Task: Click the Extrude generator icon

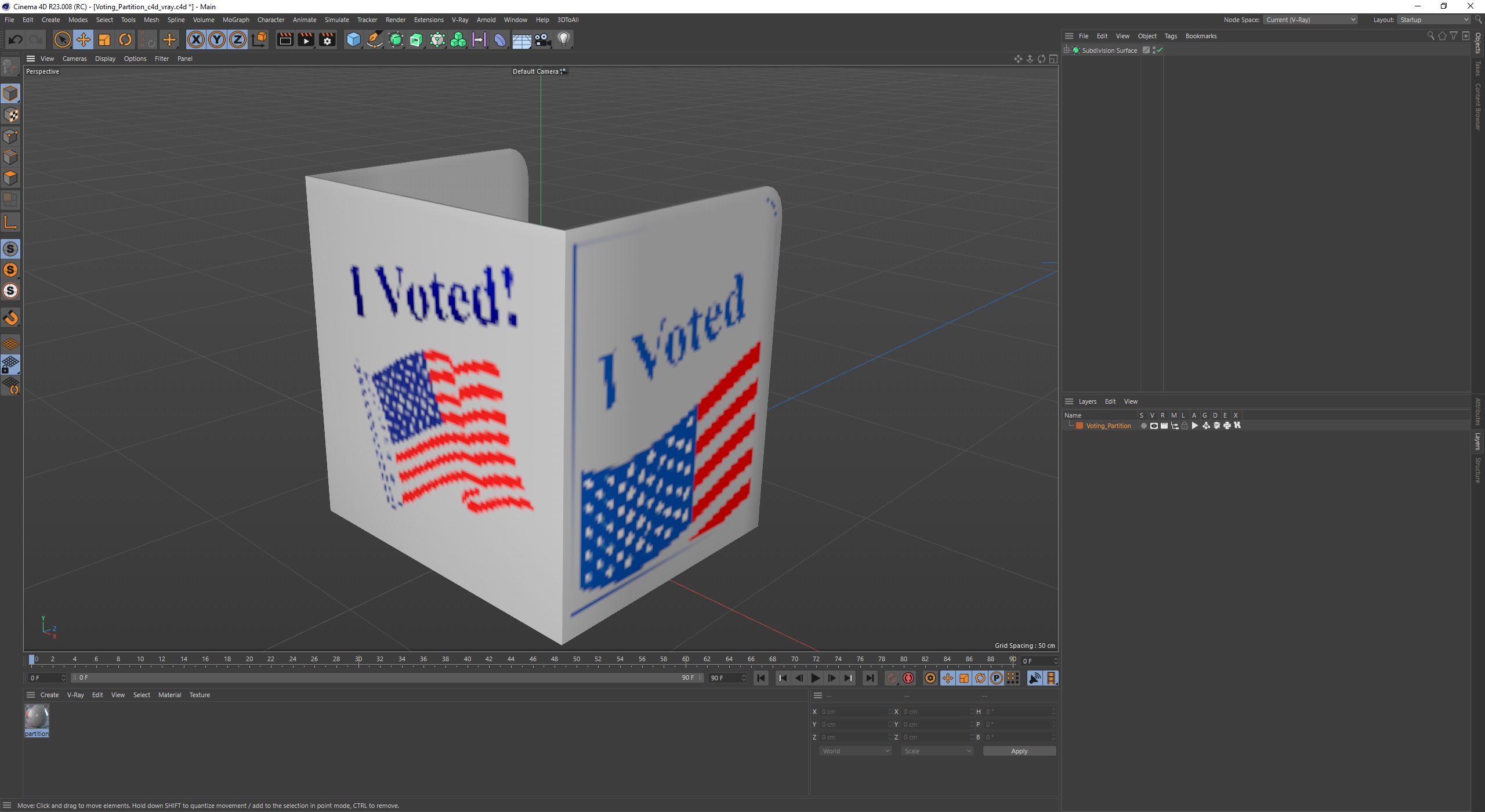Action: (416, 39)
